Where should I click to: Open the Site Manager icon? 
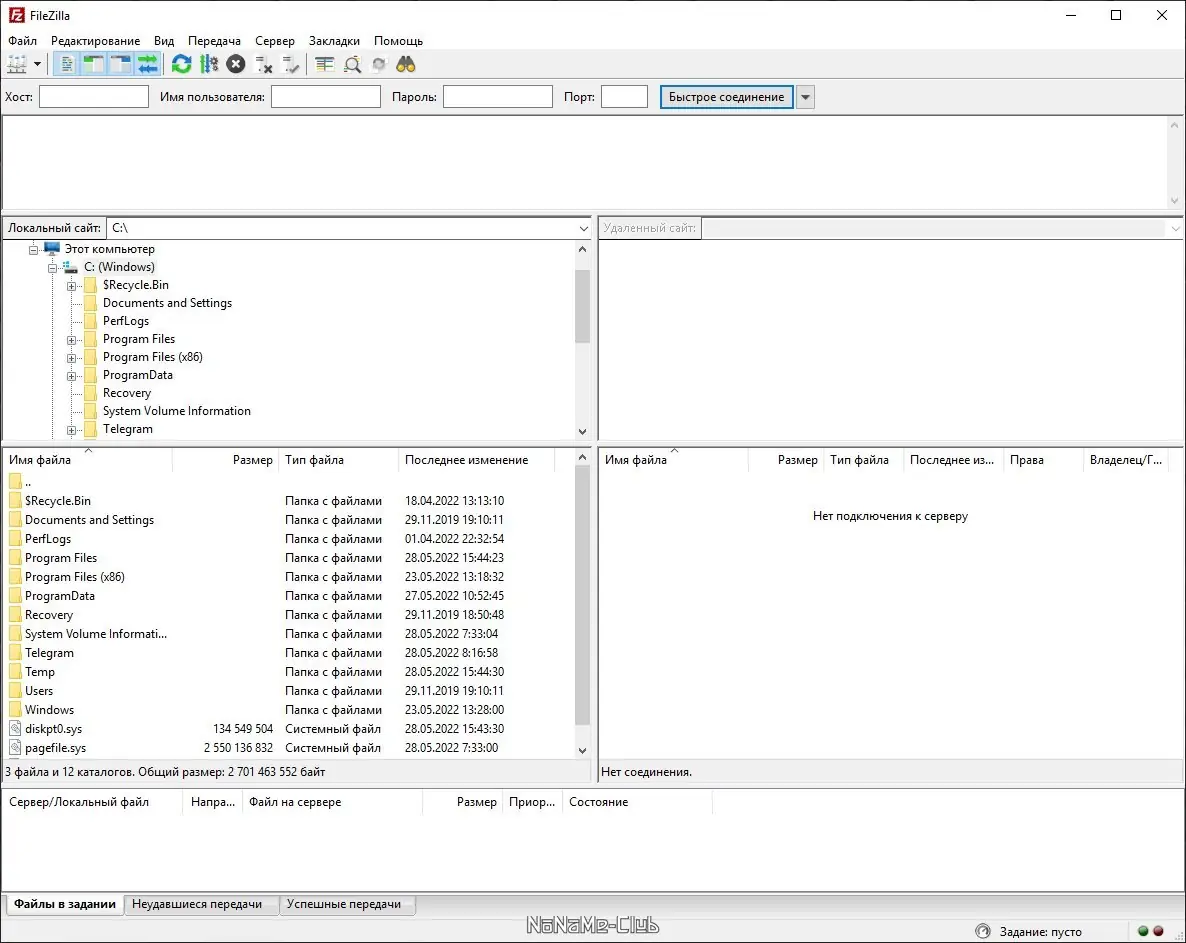click(17, 64)
